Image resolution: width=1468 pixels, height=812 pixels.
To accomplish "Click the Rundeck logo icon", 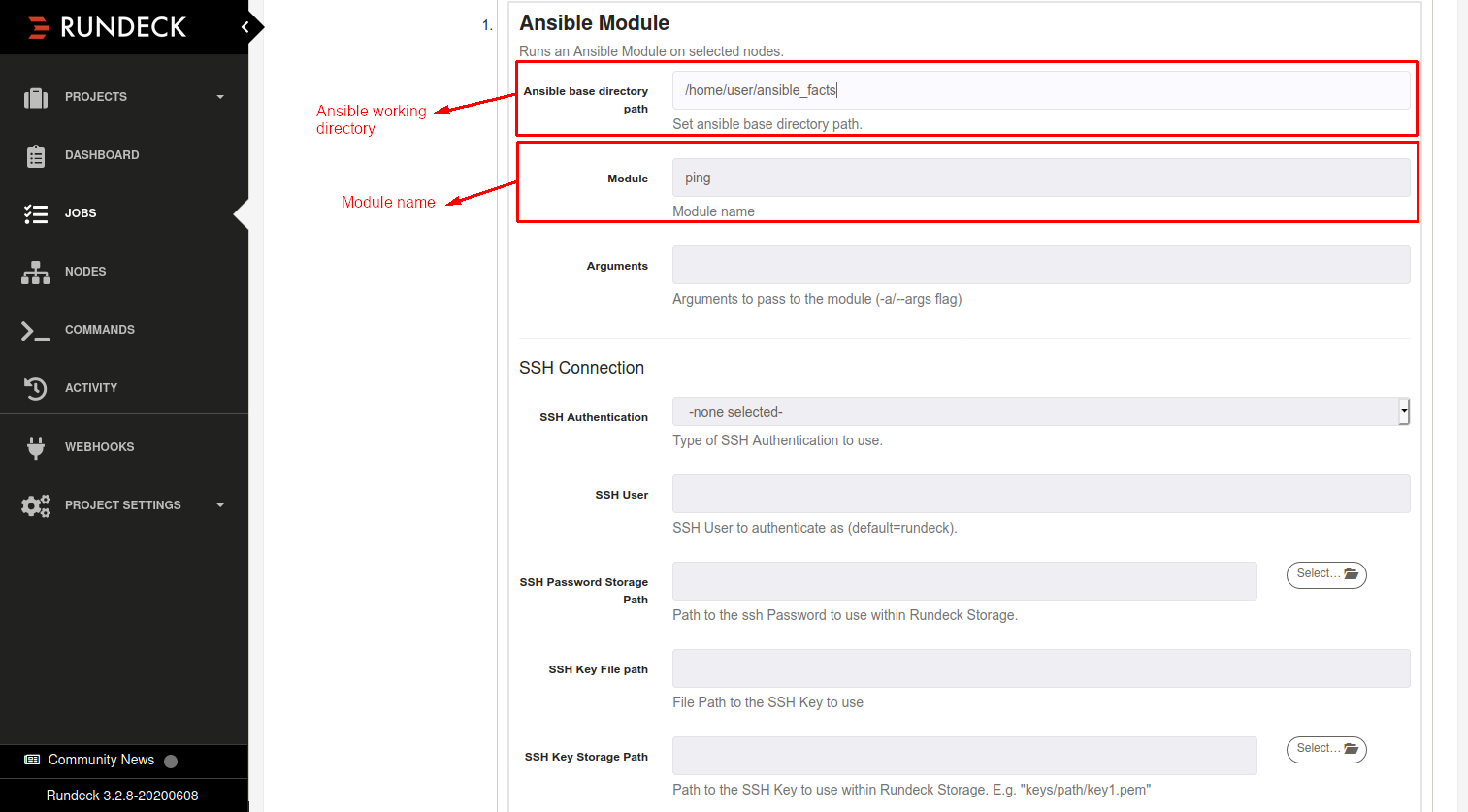I will pos(38,27).
